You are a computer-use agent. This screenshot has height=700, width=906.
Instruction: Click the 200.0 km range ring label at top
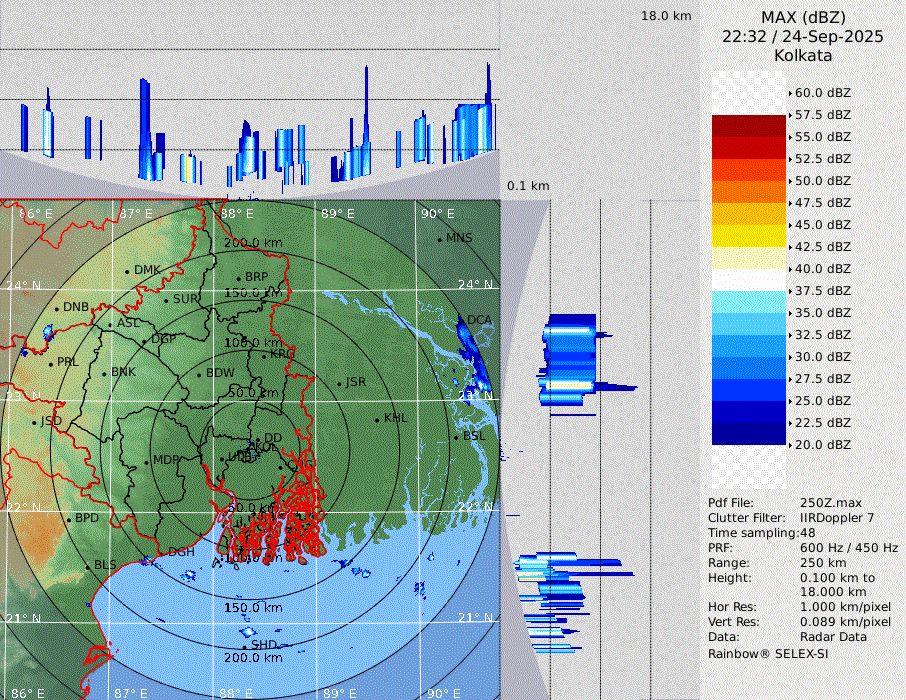(x=253, y=243)
